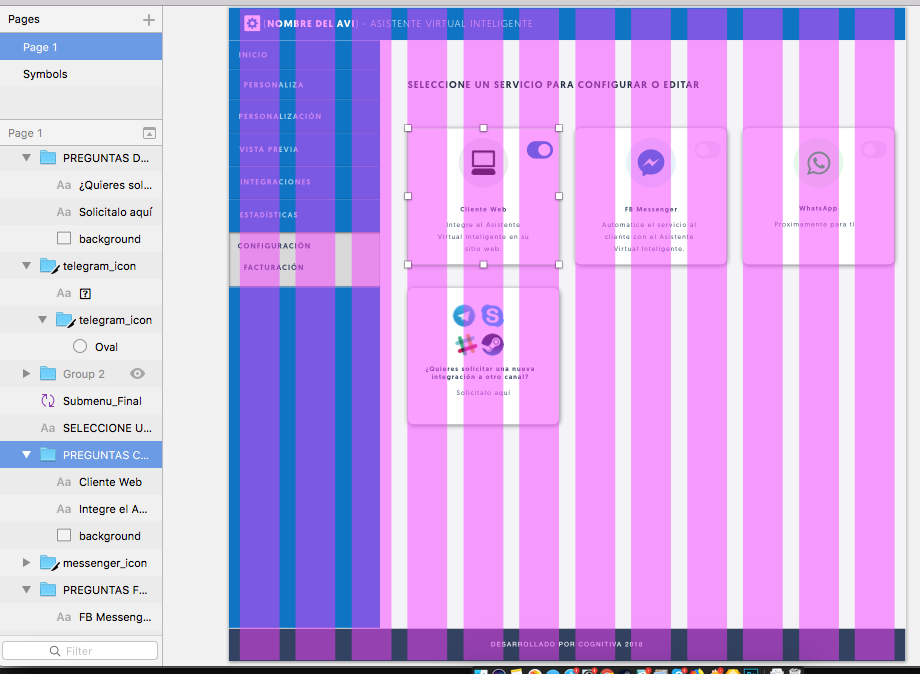Image resolution: width=920 pixels, height=674 pixels.
Task: Click the WhatsApp card title
Action: [x=818, y=208]
